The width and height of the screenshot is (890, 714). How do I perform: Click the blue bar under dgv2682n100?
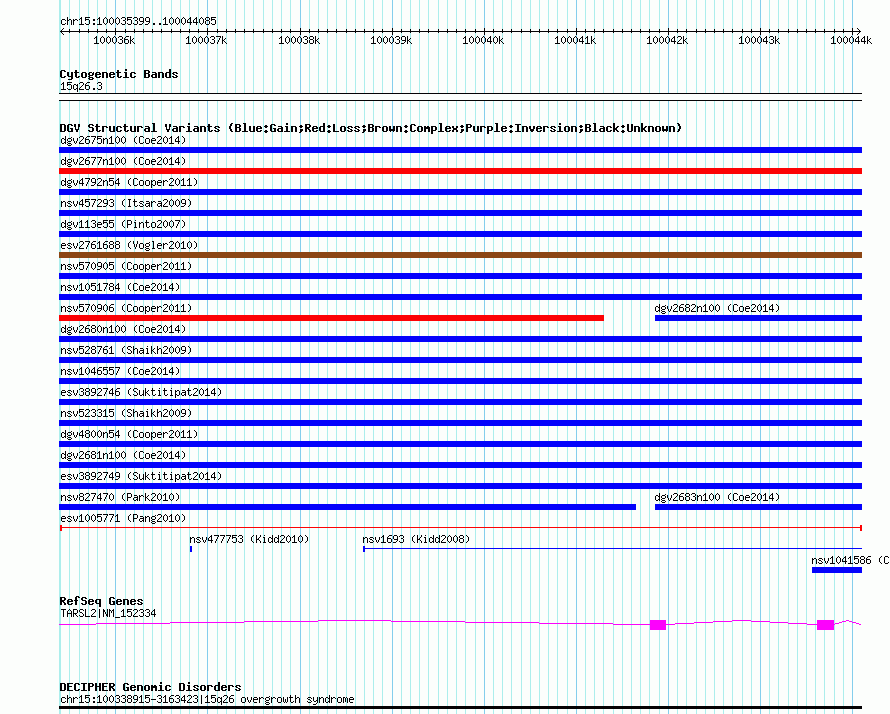pos(758,318)
